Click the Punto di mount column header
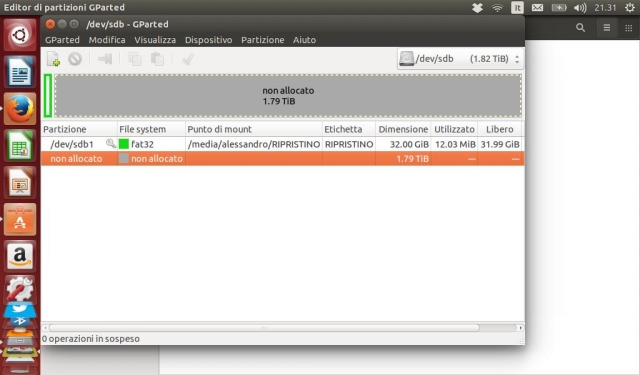This screenshot has width=640, height=375. [254, 129]
